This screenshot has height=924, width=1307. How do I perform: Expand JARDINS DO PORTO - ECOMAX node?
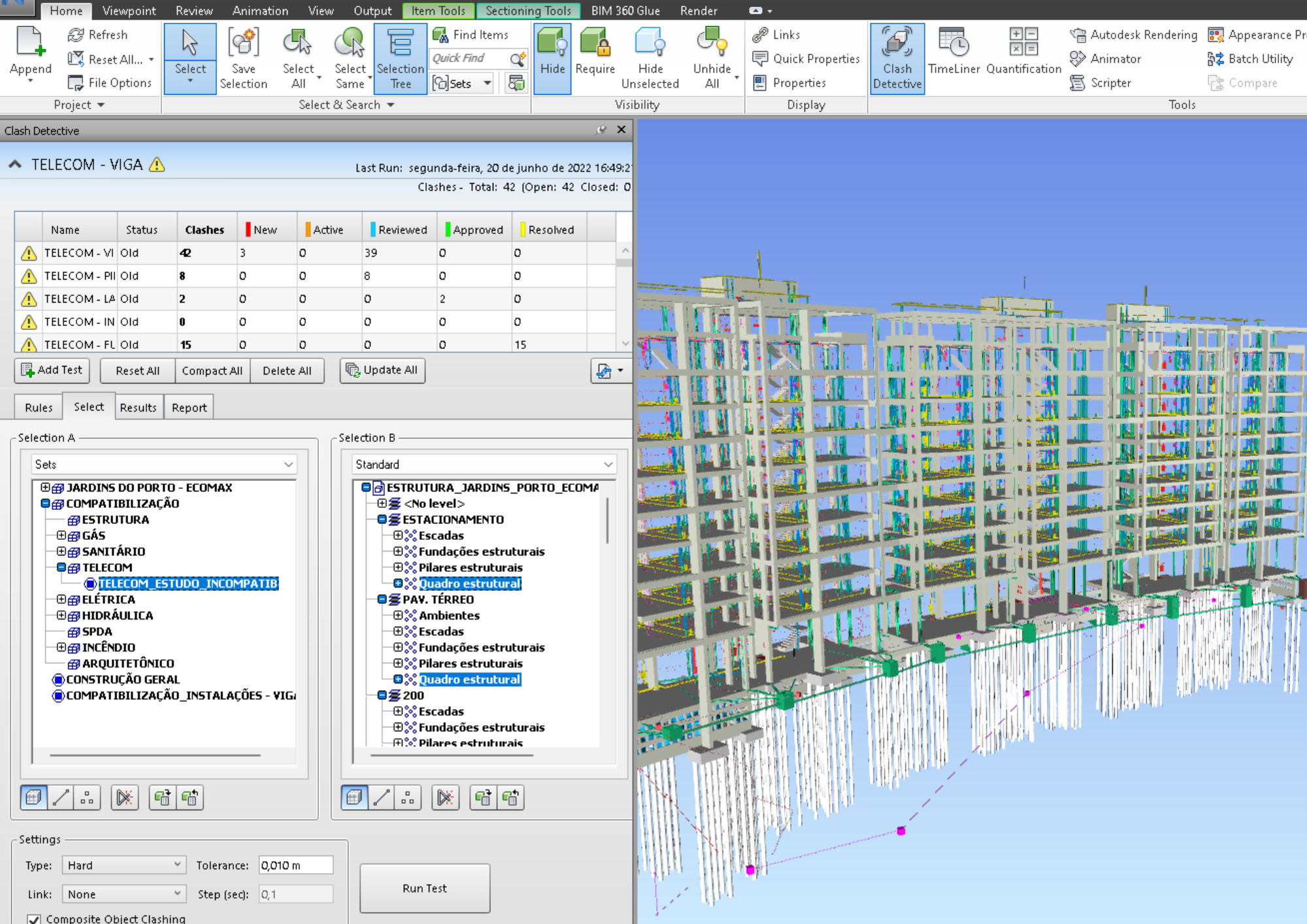point(45,487)
